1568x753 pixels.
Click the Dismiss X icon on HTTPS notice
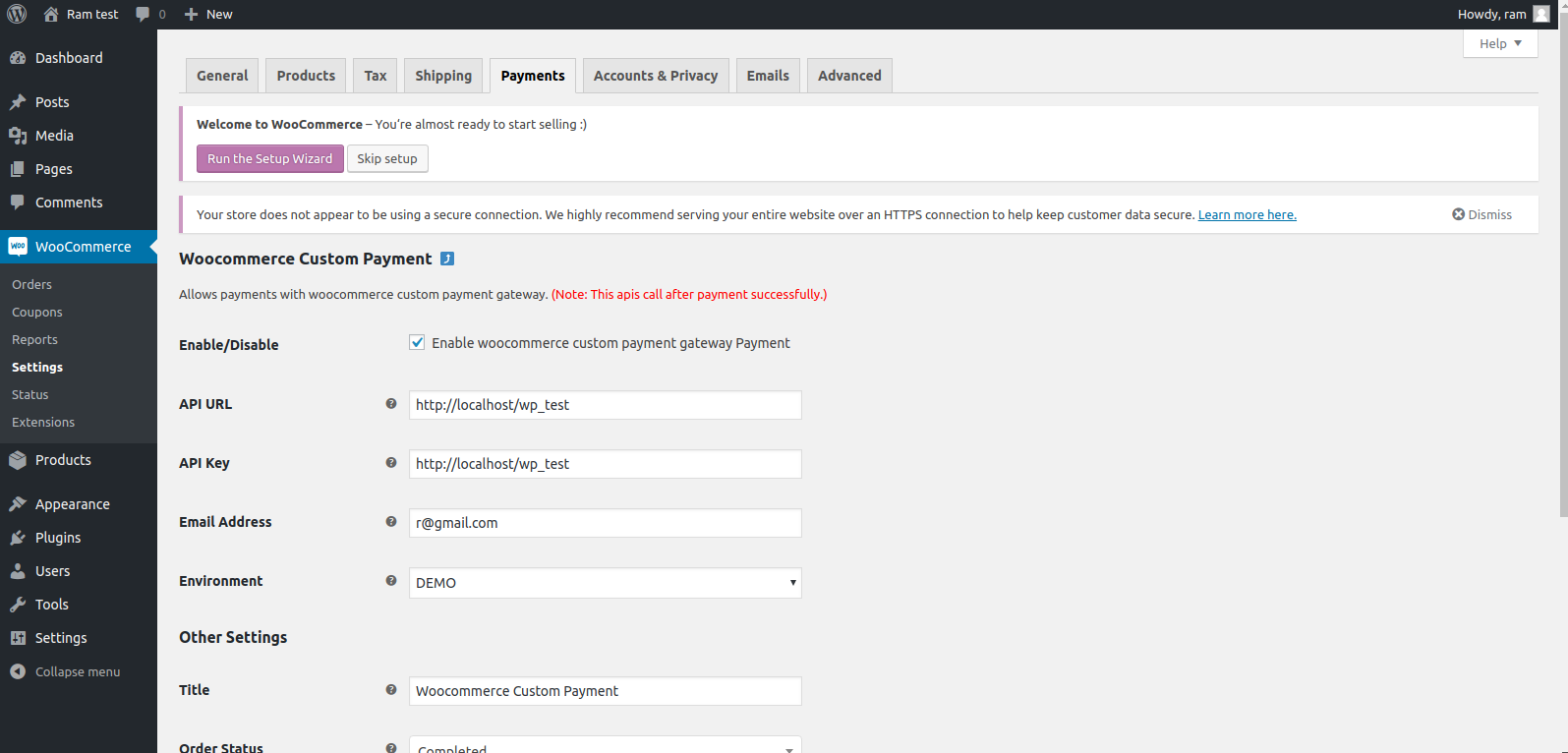pos(1459,214)
